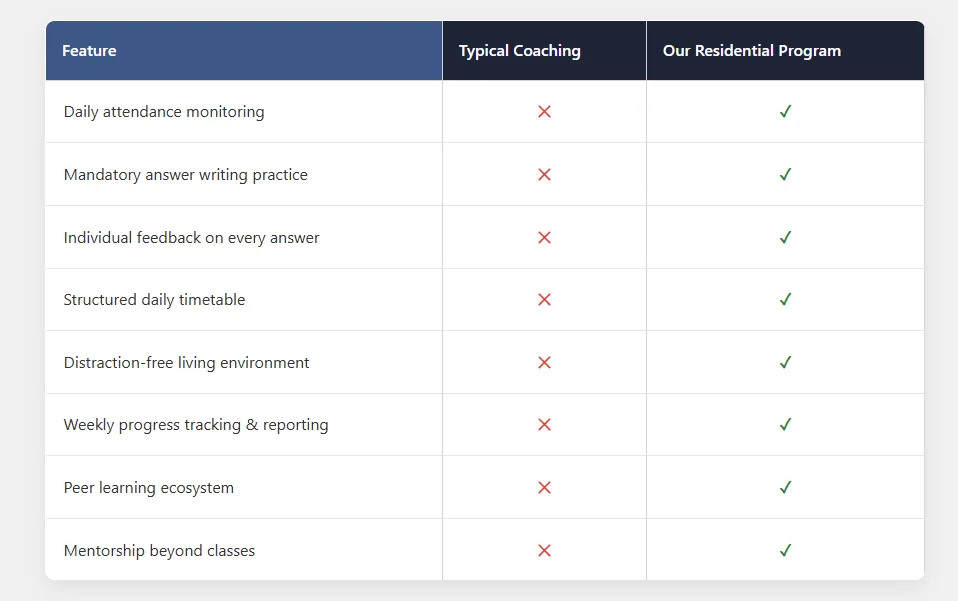Click red cross for Mandatory answer writing practice

(544, 175)
